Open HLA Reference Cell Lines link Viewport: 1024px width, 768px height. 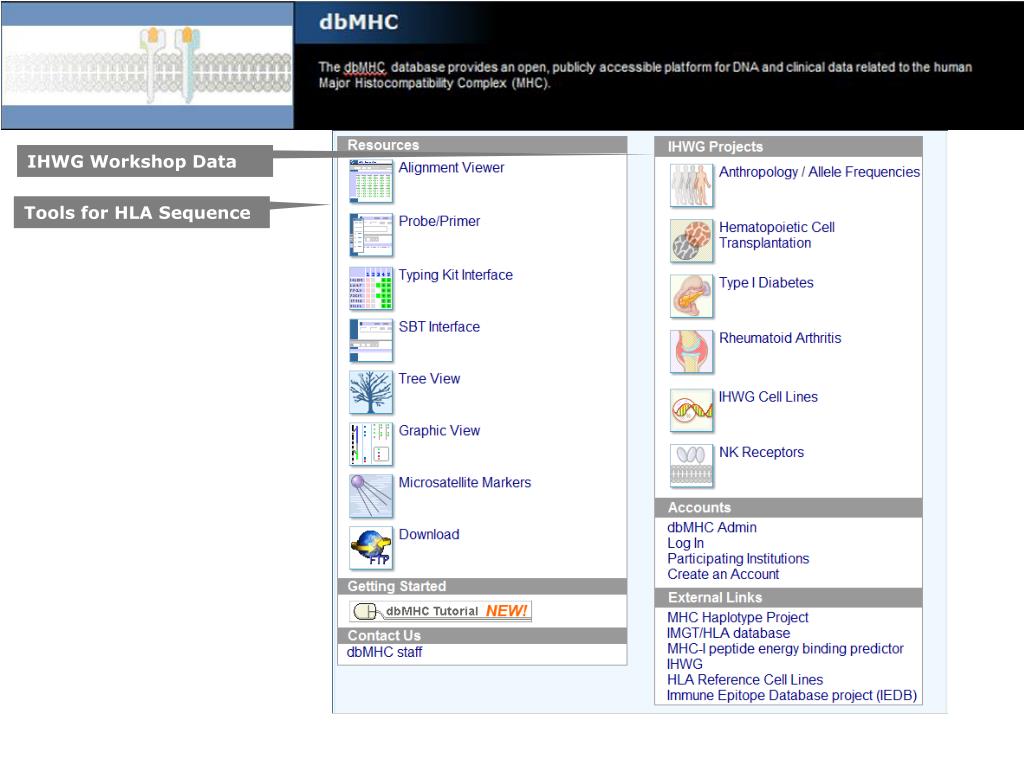[744, 680]
